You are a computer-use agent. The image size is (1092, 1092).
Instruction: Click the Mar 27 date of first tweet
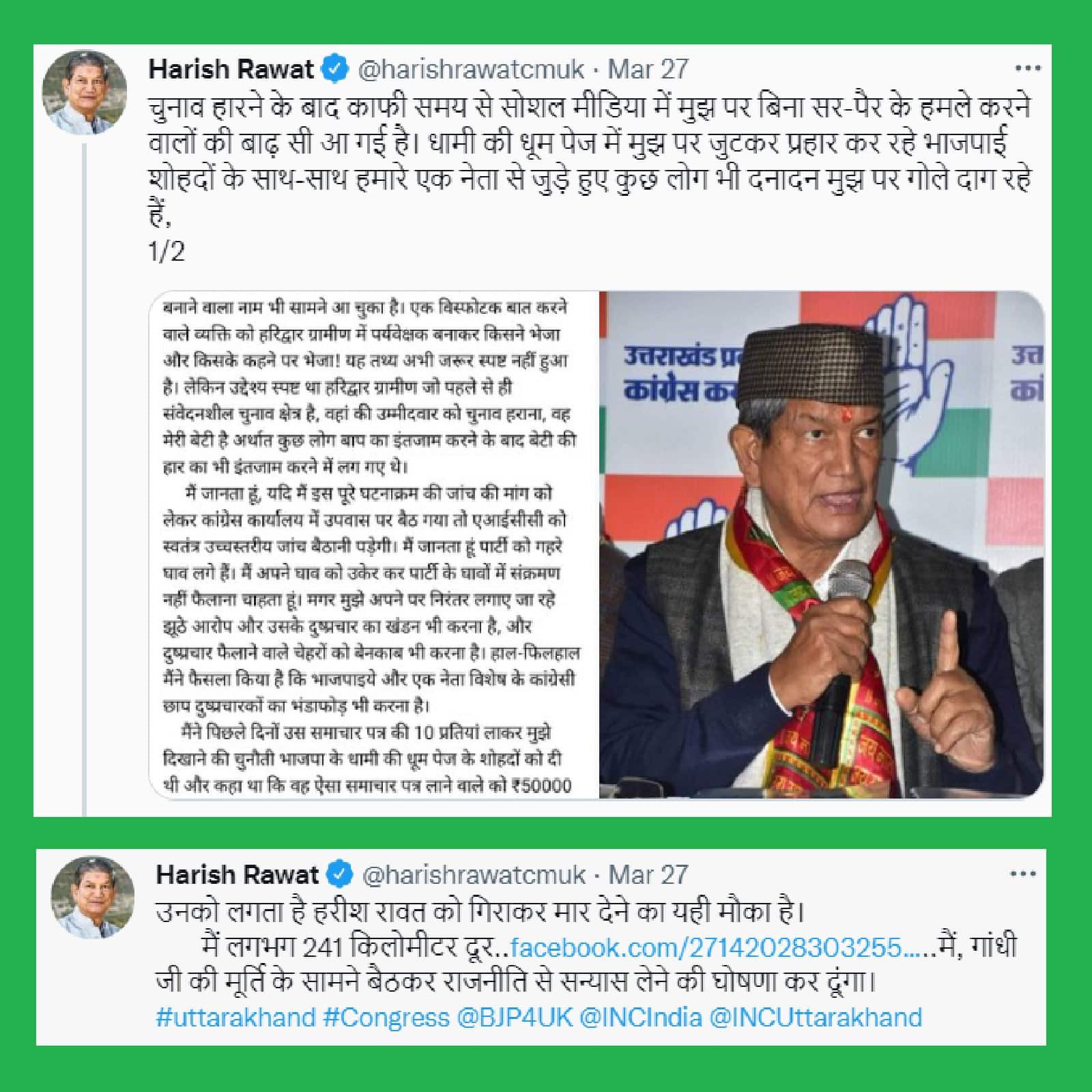pyautogui.click(x=648, y=69)
